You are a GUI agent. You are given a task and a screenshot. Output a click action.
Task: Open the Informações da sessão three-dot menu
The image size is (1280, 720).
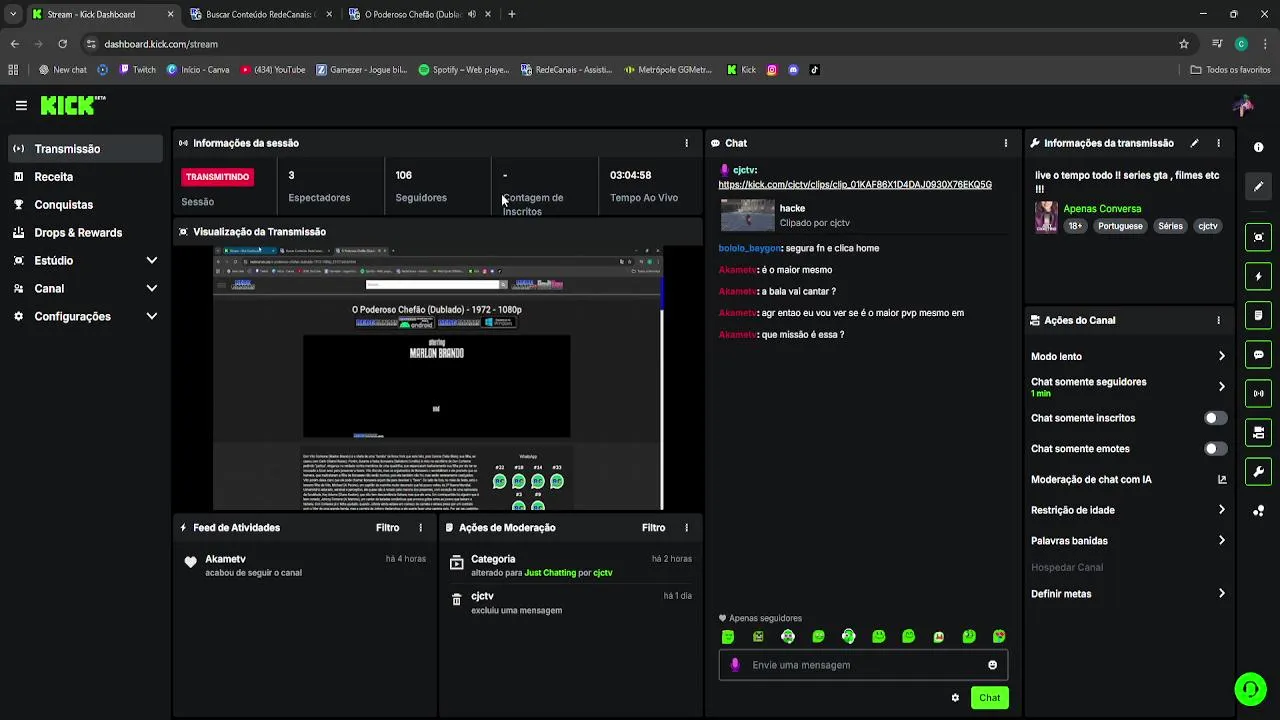pos(686,143)
